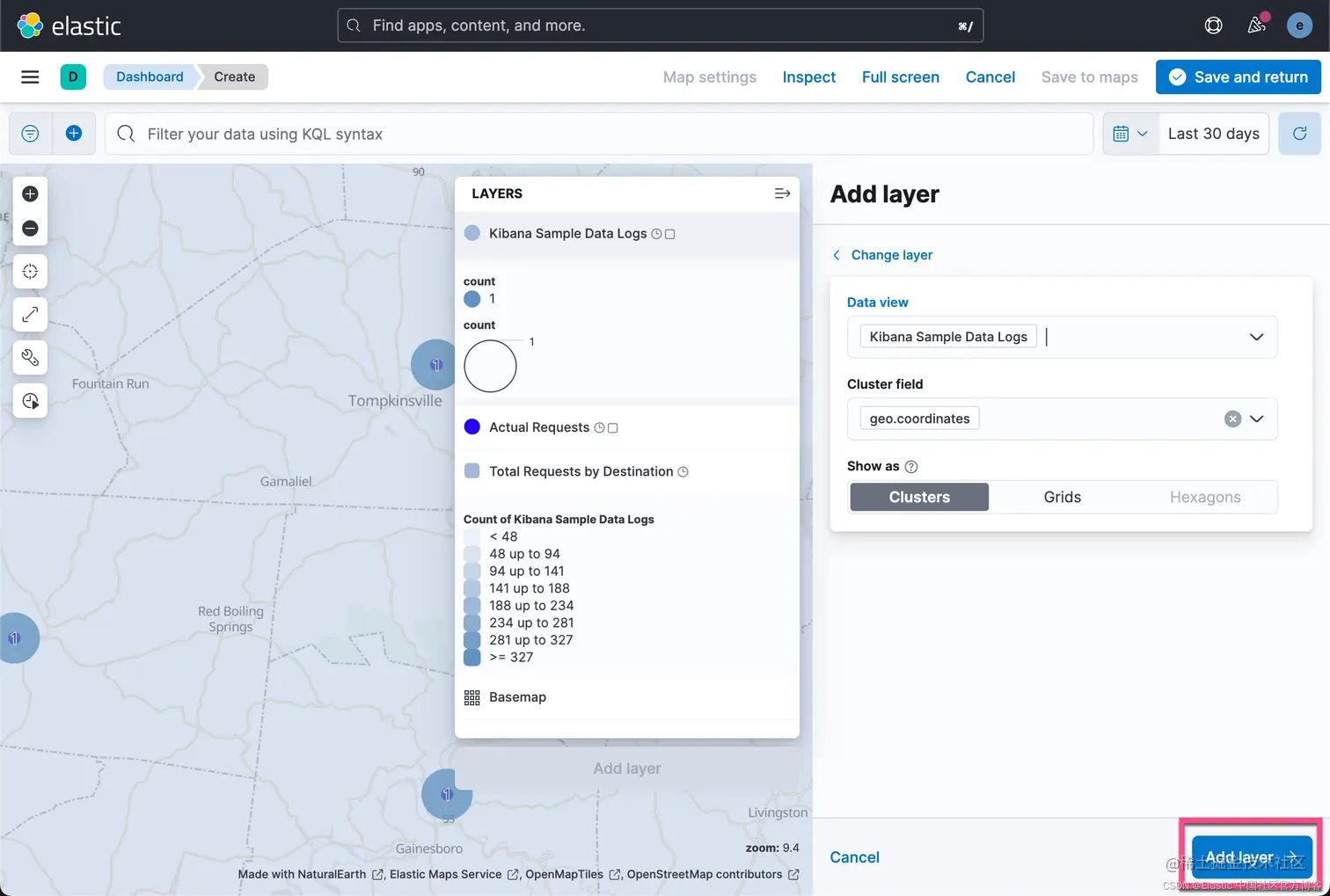Image resolution: width=1330 pixels, height=896 pixels.
Task: Select Clusters display option
Action: [x=919, y=497]
